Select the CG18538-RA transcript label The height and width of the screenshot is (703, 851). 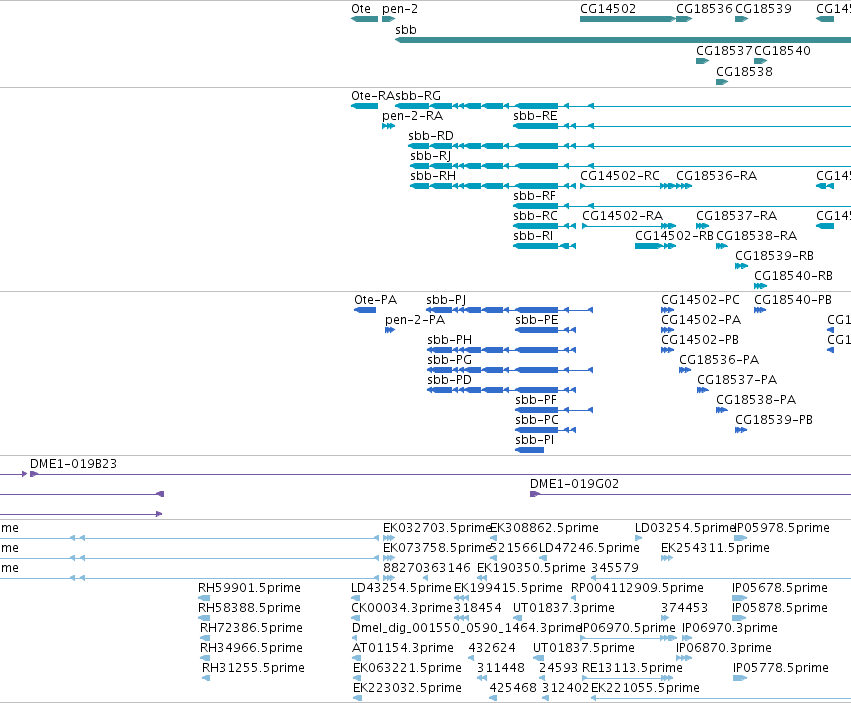point(757,236)
